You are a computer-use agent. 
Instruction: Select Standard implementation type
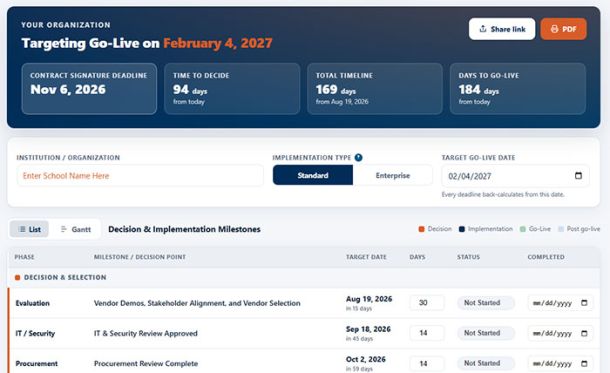[313, 175]
